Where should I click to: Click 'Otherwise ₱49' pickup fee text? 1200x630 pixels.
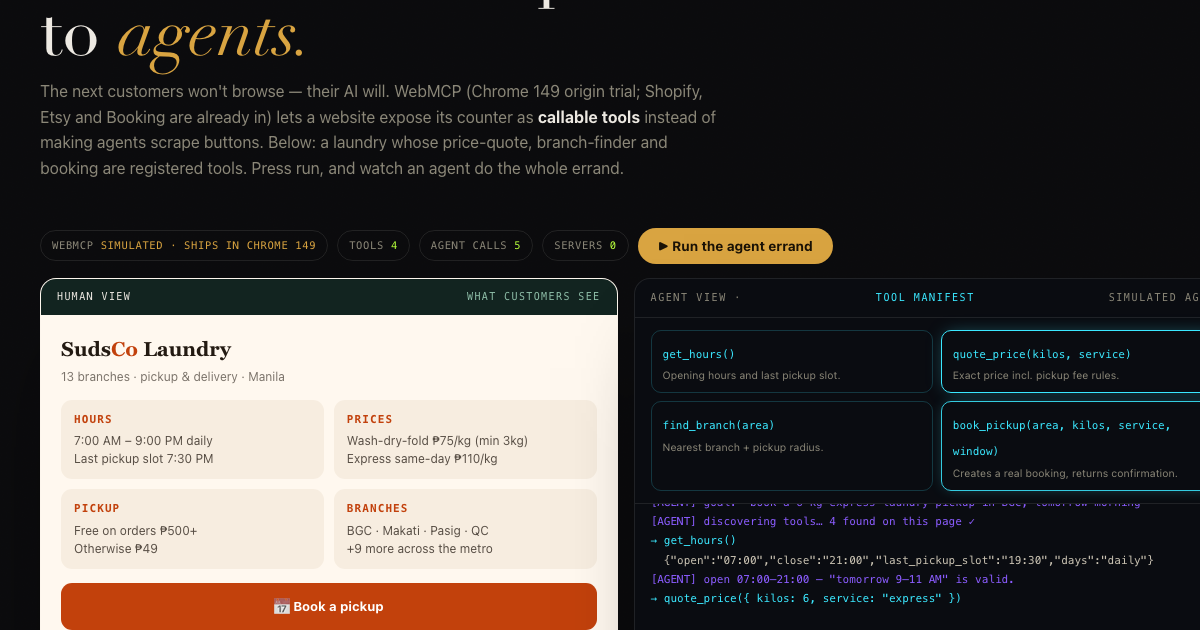pyautogui.click(x=116, y=548)
